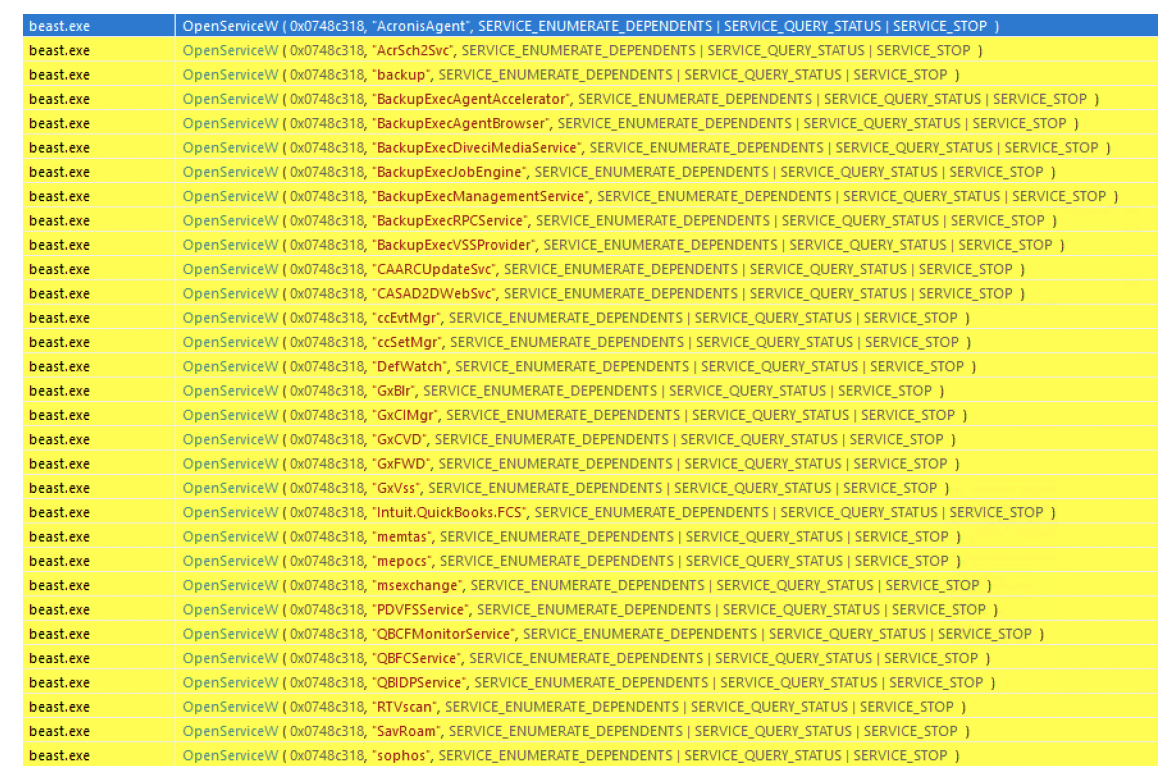1172x782 pixels.
Task: Click the "GxCVD" service string
Action: tap(400, 439)
